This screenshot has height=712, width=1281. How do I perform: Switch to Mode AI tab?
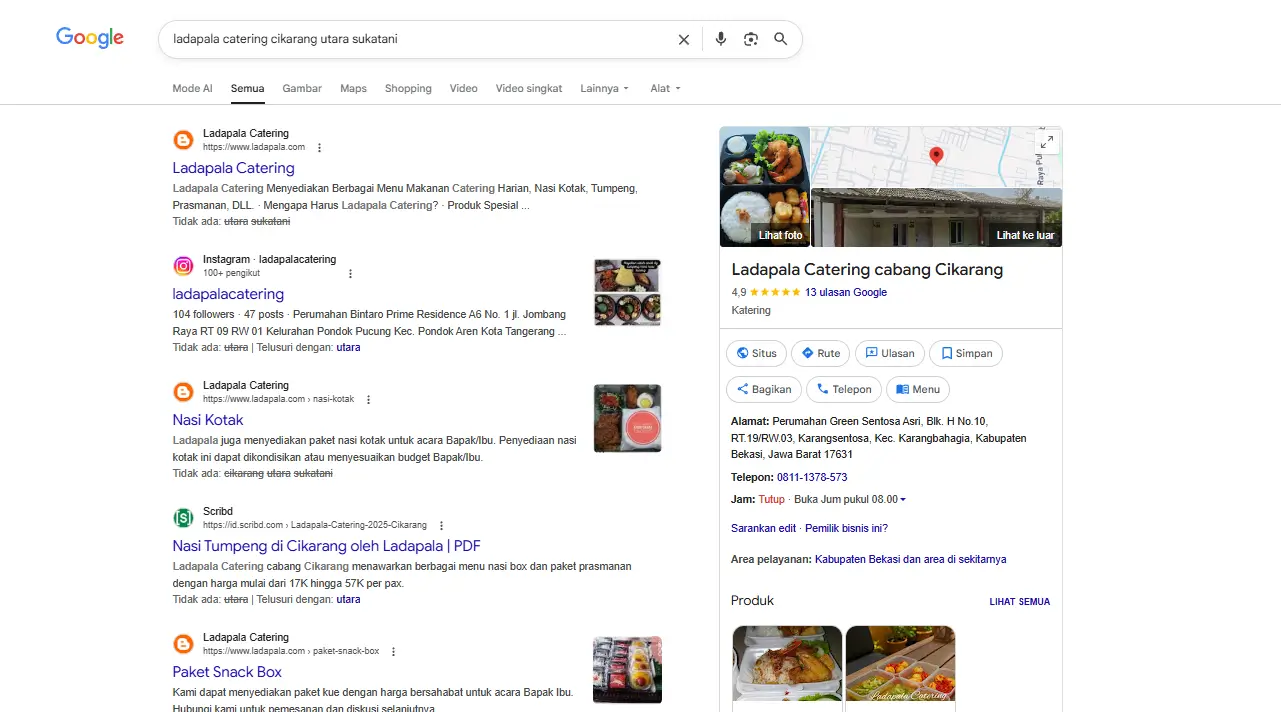(192, 88)
